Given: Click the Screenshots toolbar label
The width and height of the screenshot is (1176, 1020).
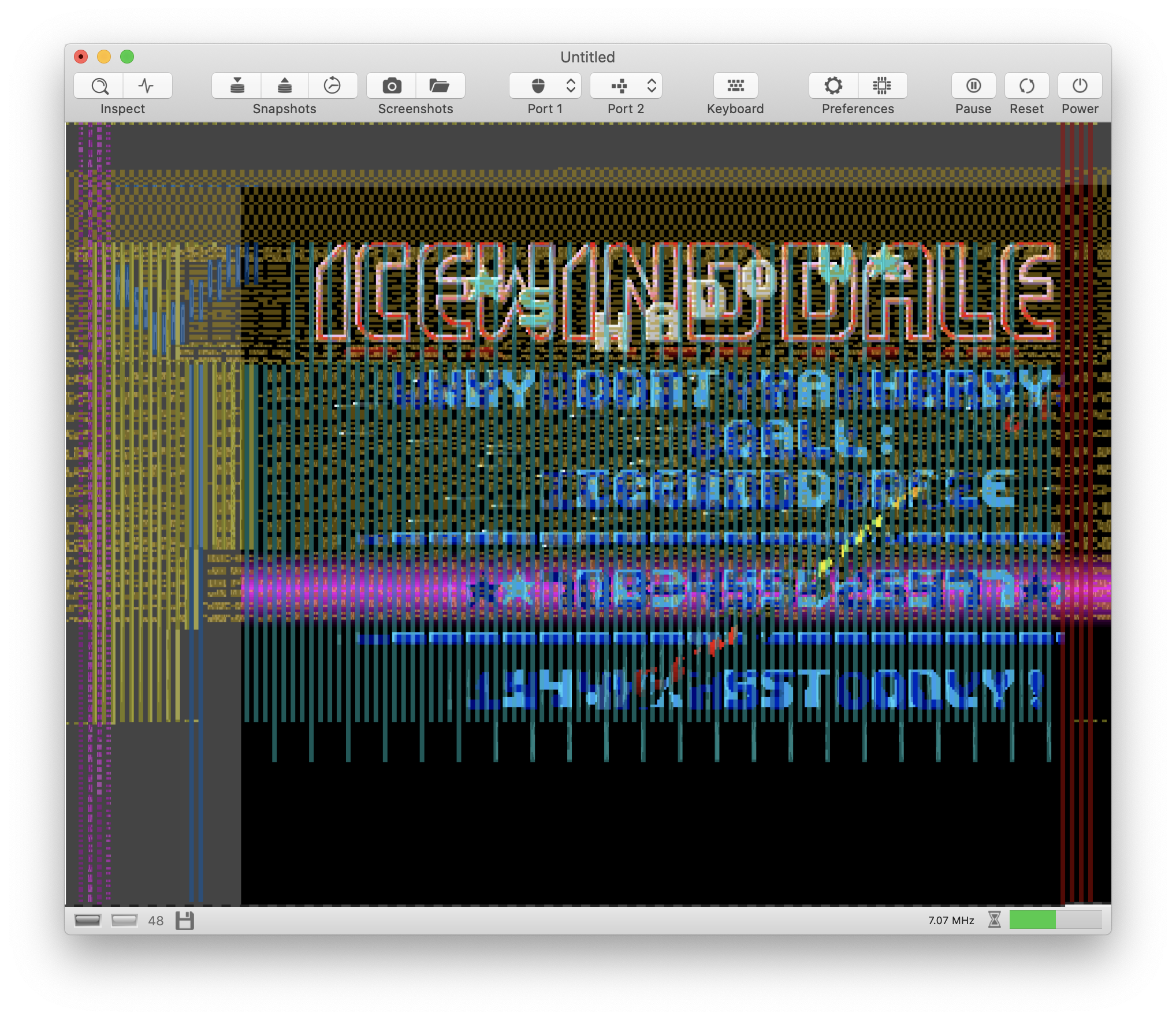Looking at the screenshot, I should [x=416, y=109].
